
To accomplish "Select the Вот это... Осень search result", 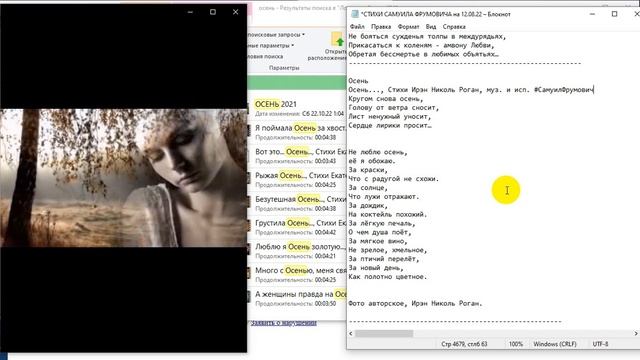I will [x=297, y=156].
